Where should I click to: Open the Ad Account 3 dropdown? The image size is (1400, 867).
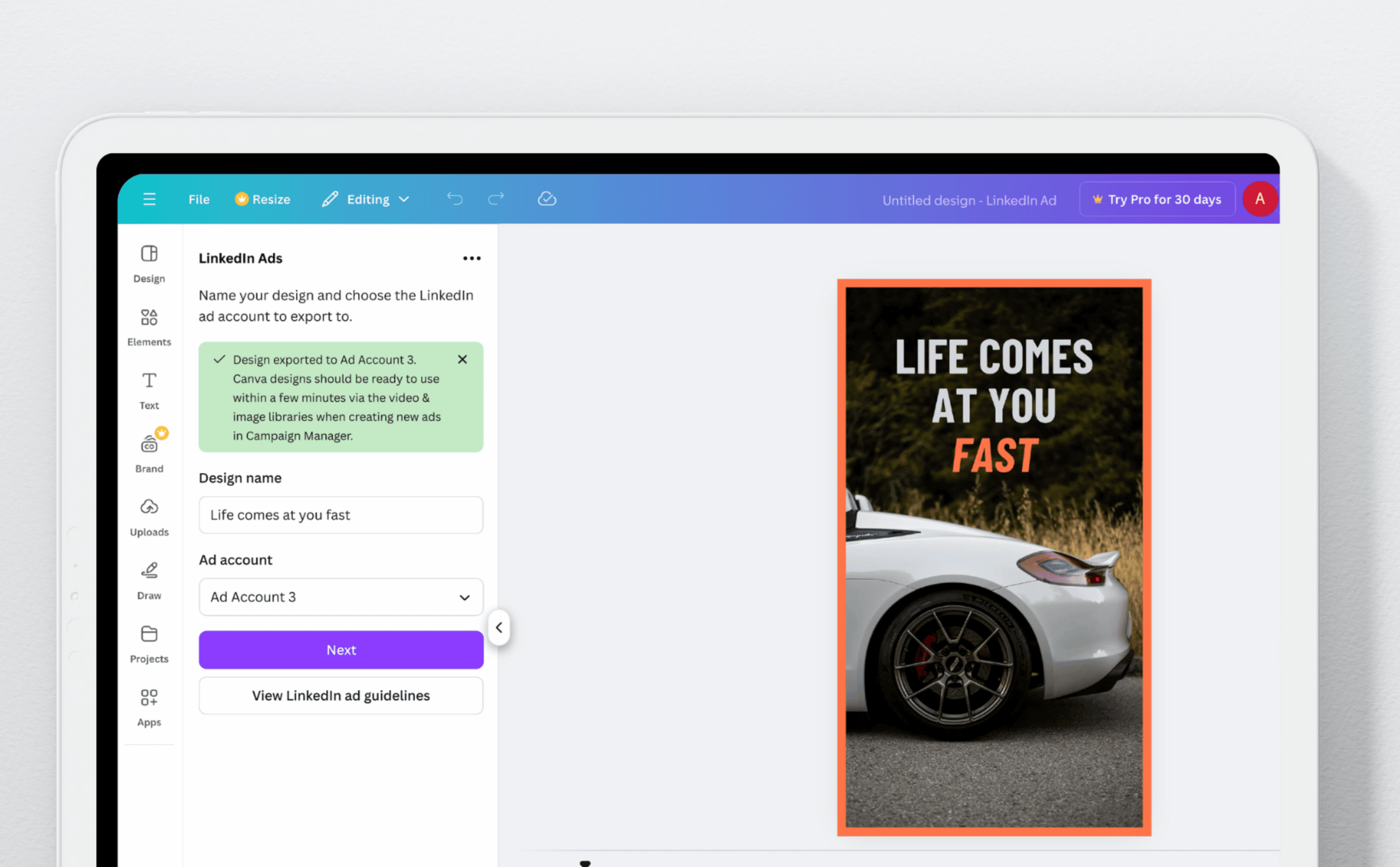[x=340, y=597]
